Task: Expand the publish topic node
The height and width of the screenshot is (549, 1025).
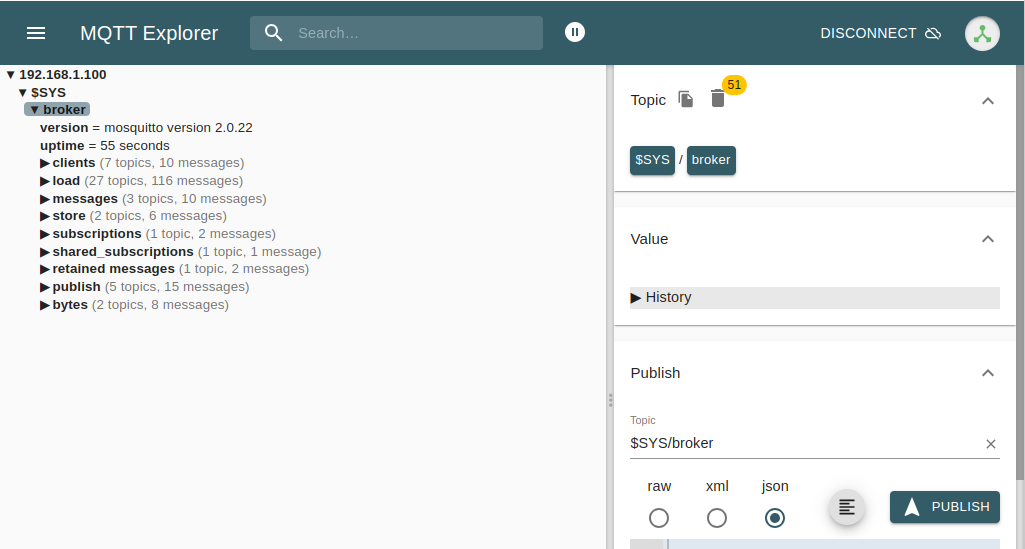Action: point(44,287)
